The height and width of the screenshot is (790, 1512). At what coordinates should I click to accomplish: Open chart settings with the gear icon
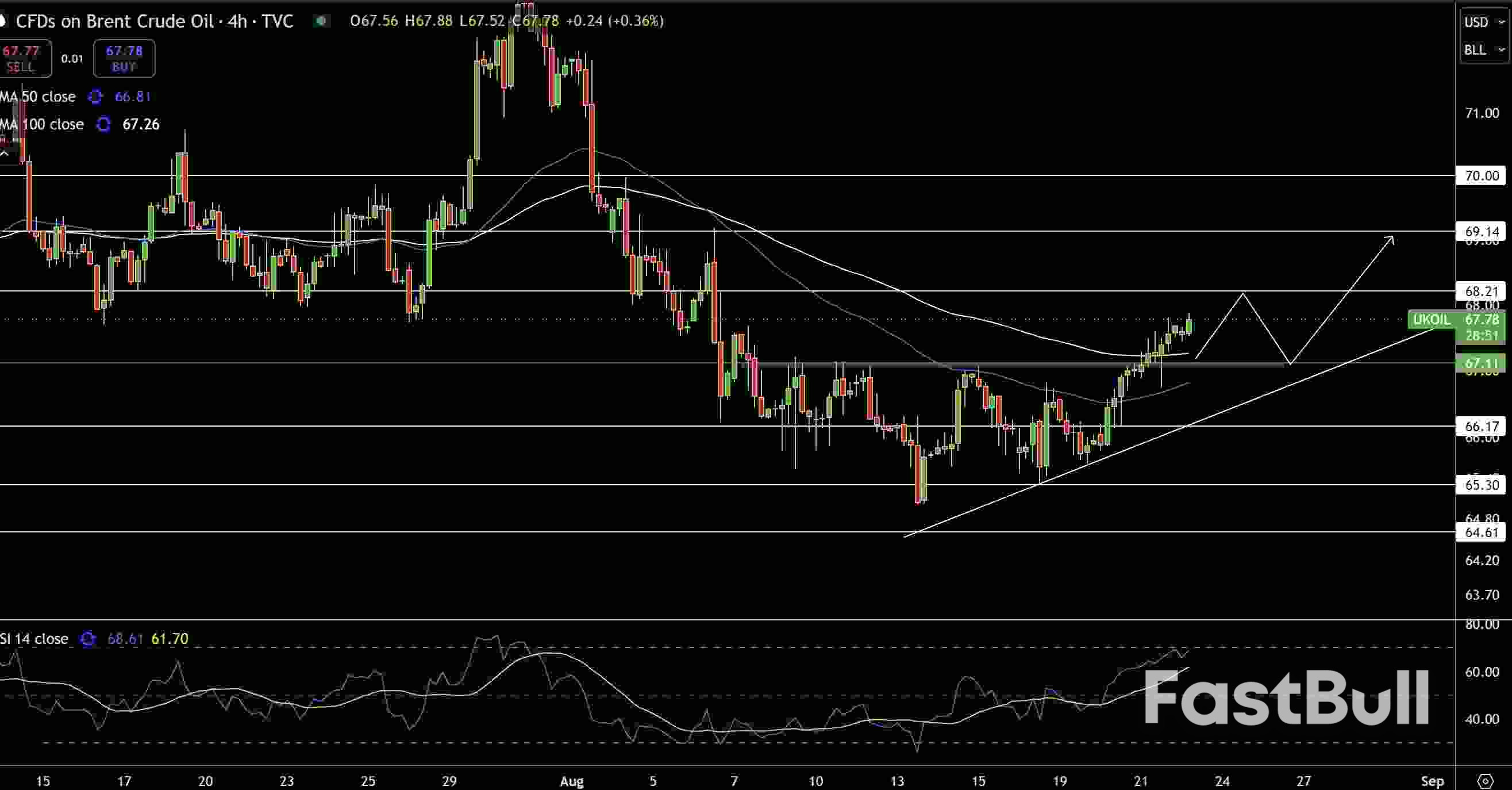pos(1485,782)
